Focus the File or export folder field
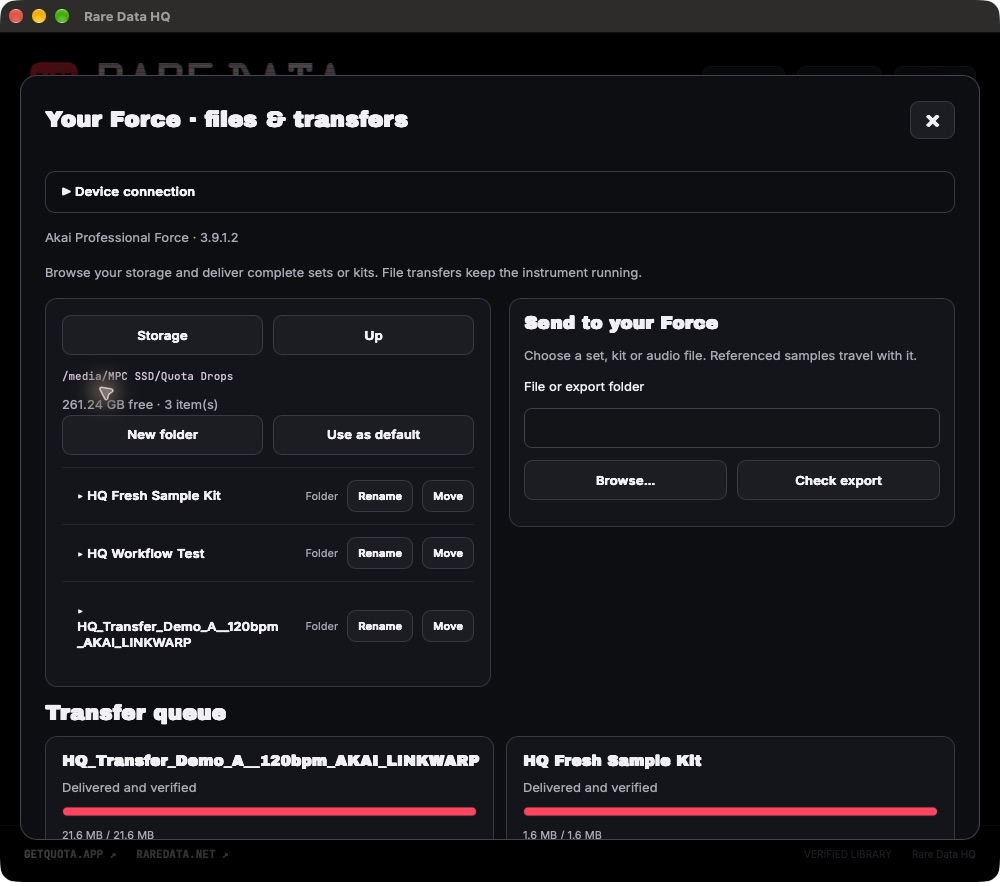Viewport: 1000px width, 882px height. [732, 428]
